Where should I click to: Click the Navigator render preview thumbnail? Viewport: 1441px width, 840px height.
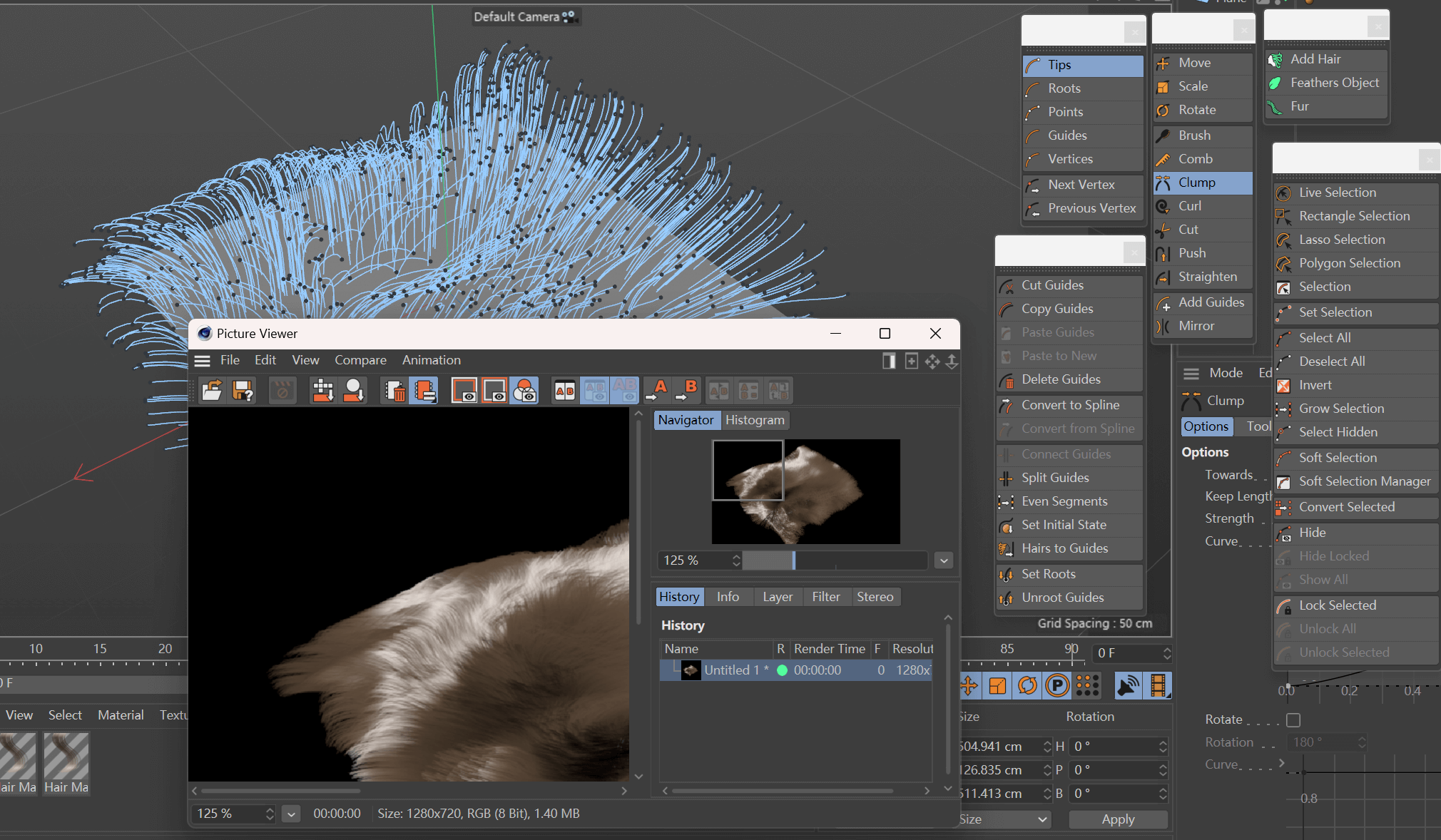(x=805, y=491)
